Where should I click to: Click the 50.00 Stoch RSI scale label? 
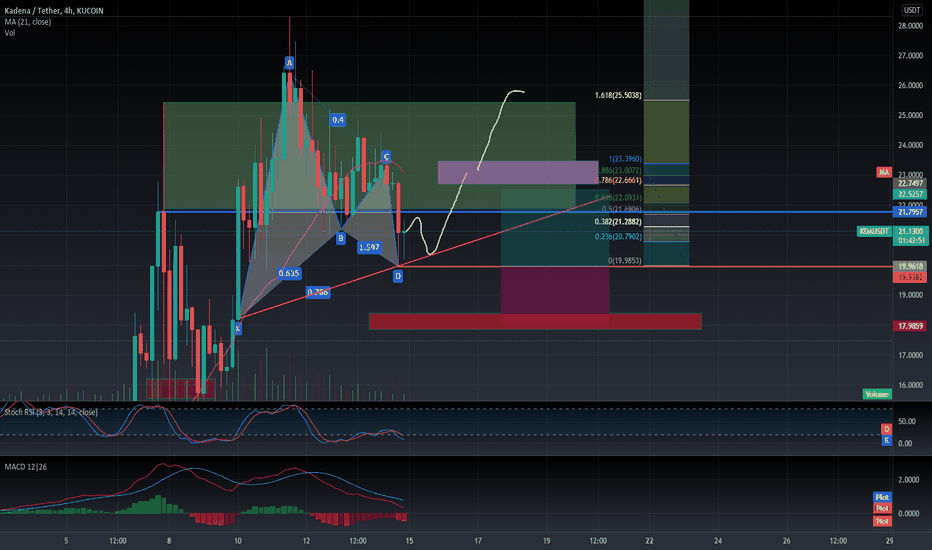coord(906,422)
